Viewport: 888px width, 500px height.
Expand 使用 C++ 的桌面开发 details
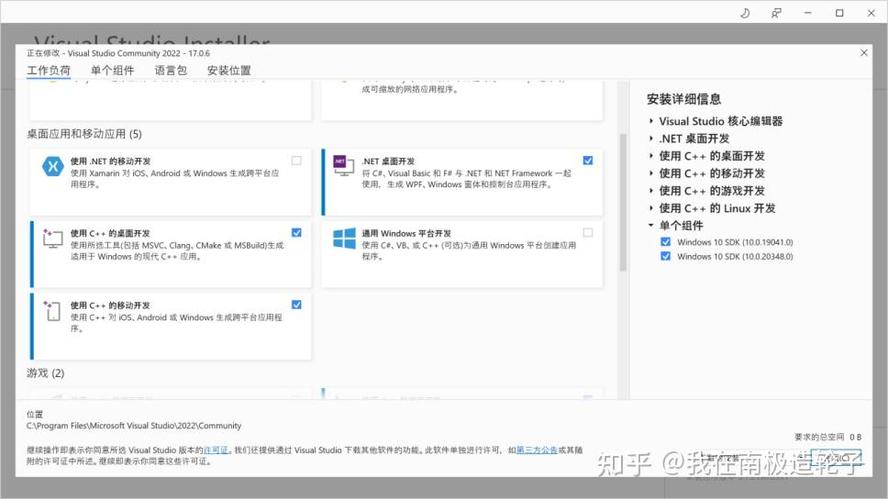(651, 156)
